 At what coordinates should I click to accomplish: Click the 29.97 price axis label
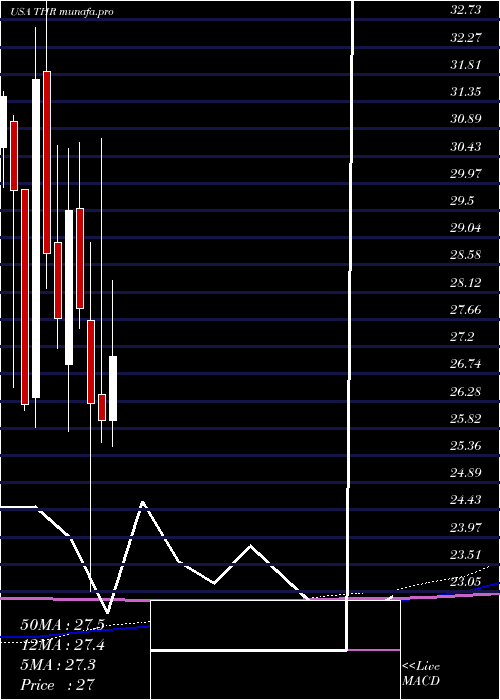pos(466,174)
